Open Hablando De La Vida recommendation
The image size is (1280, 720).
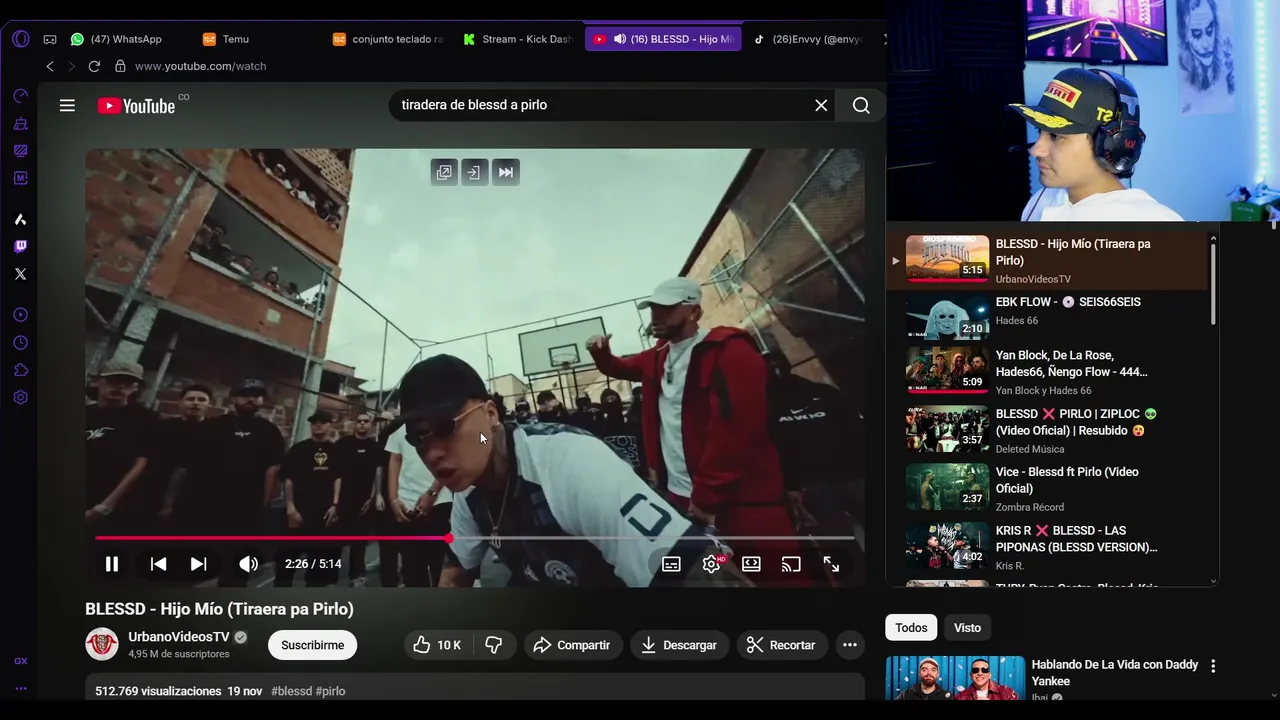(1115, 672)
